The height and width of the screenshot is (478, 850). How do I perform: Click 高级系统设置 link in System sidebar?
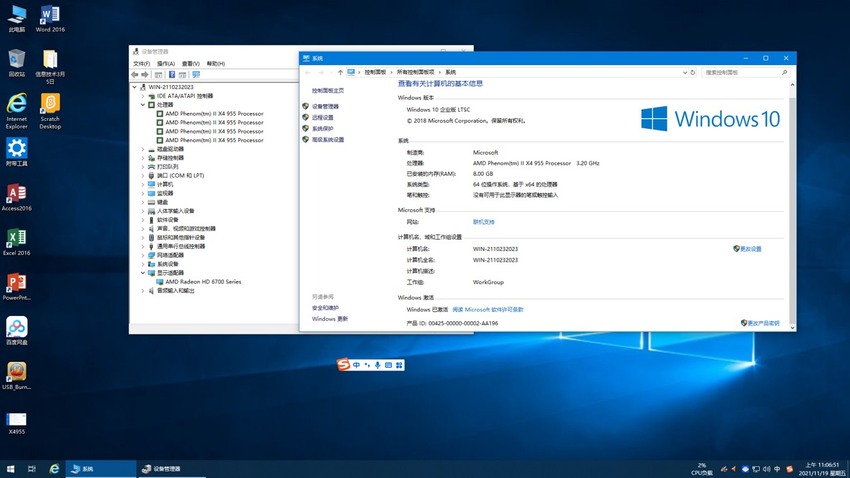pyautogui.click(x=328, y=140)
